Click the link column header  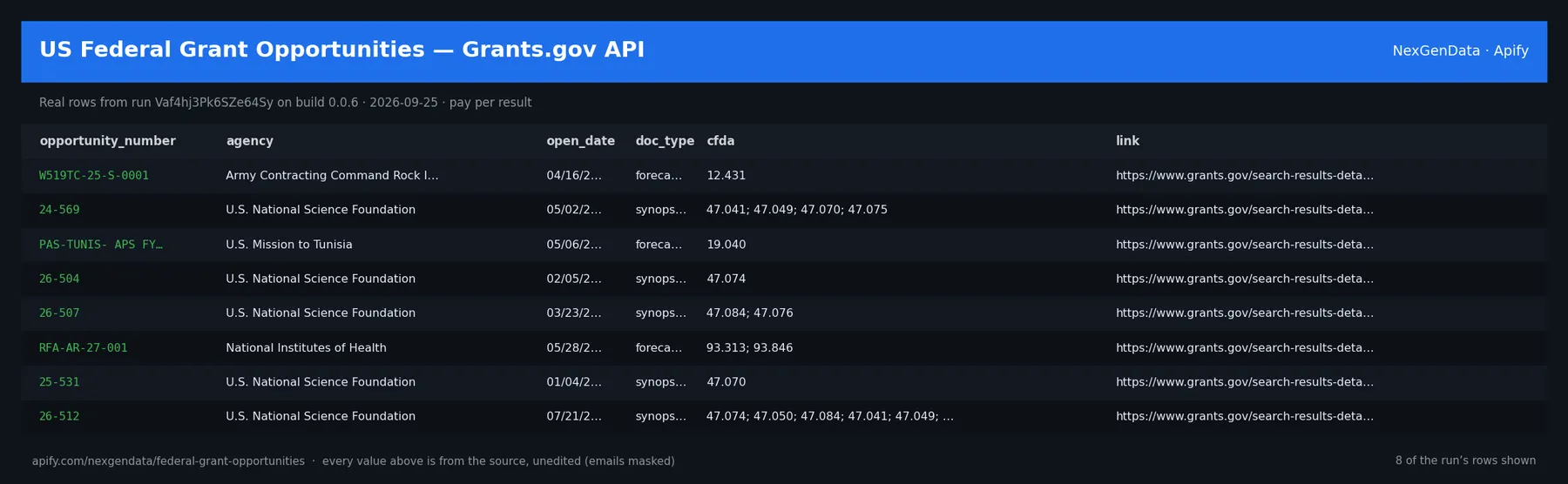pos(1127,141)
